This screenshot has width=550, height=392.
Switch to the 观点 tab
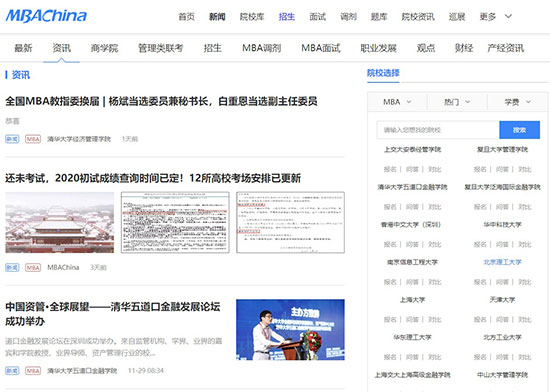(x=426, y=48)
